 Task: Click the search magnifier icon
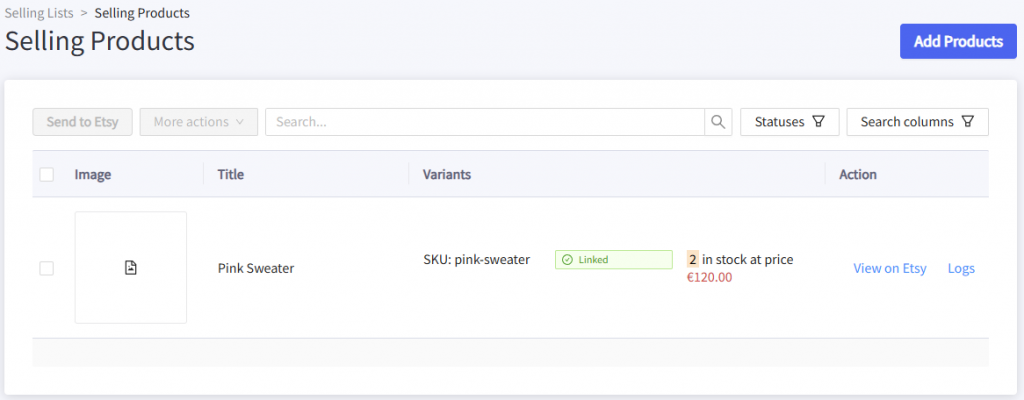point(718,122)
